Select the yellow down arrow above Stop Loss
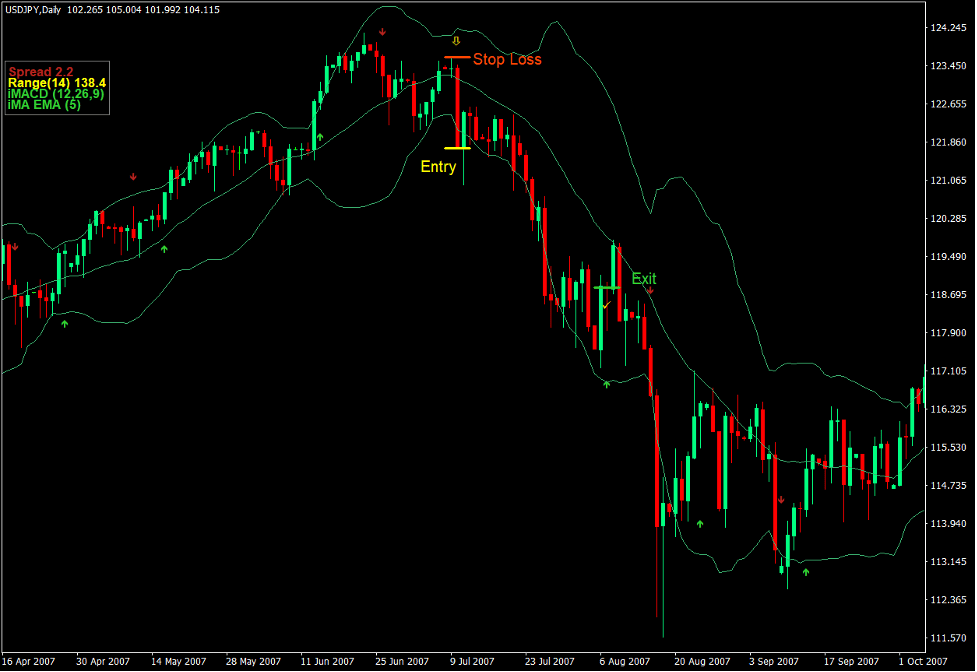 458,43
